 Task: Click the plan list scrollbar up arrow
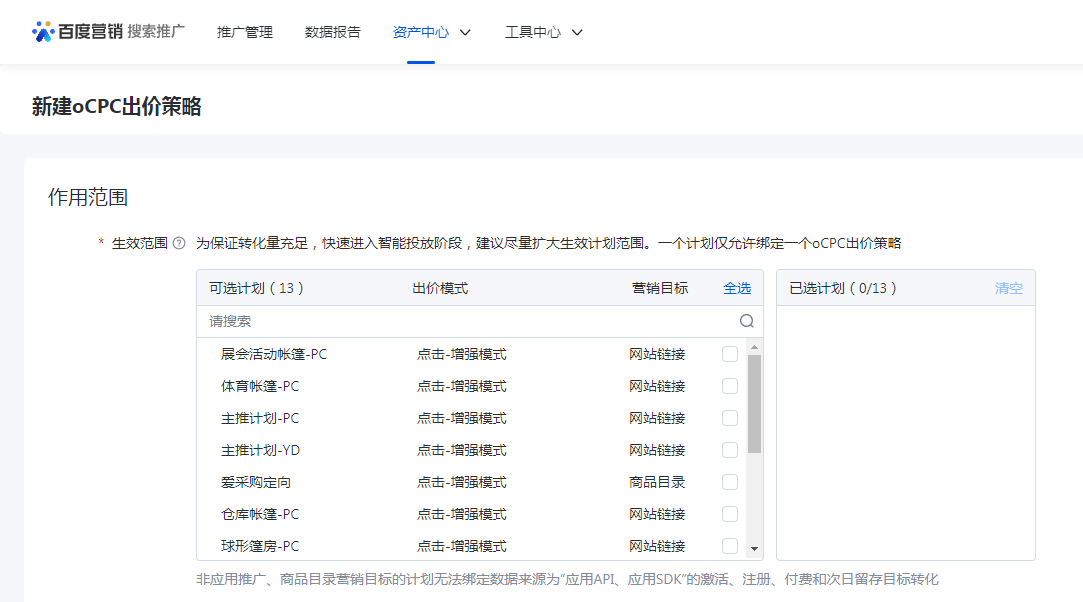tap(754, 347)
